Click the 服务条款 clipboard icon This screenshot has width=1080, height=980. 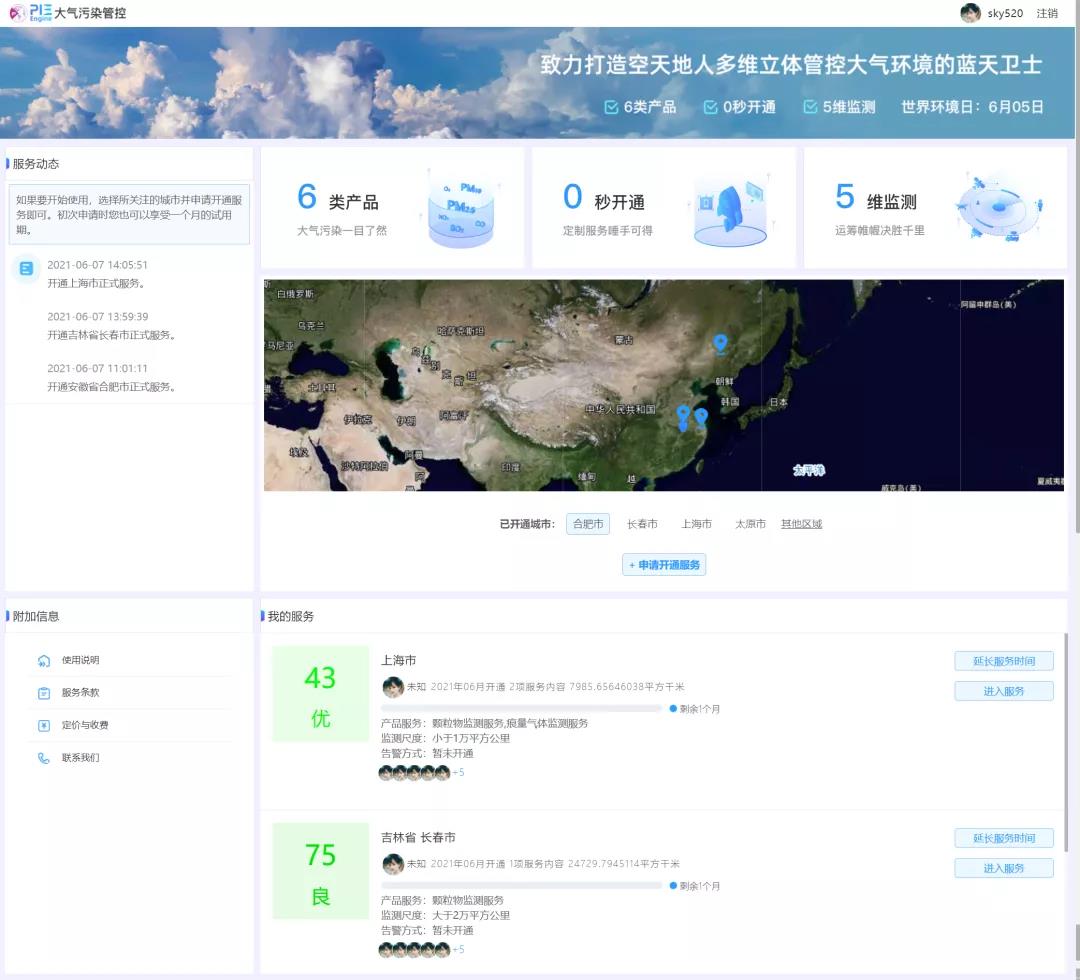[41, 692]
